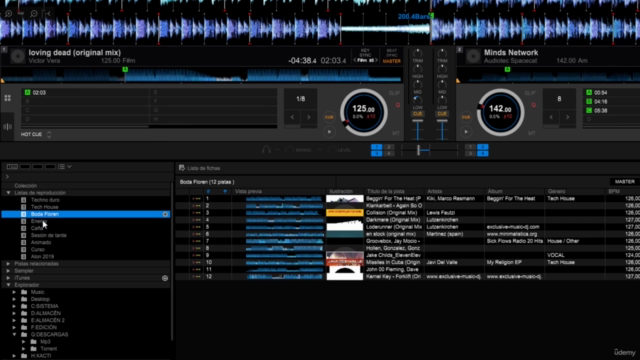Open the Colección item
640x360 pixels.
[26, 186]
